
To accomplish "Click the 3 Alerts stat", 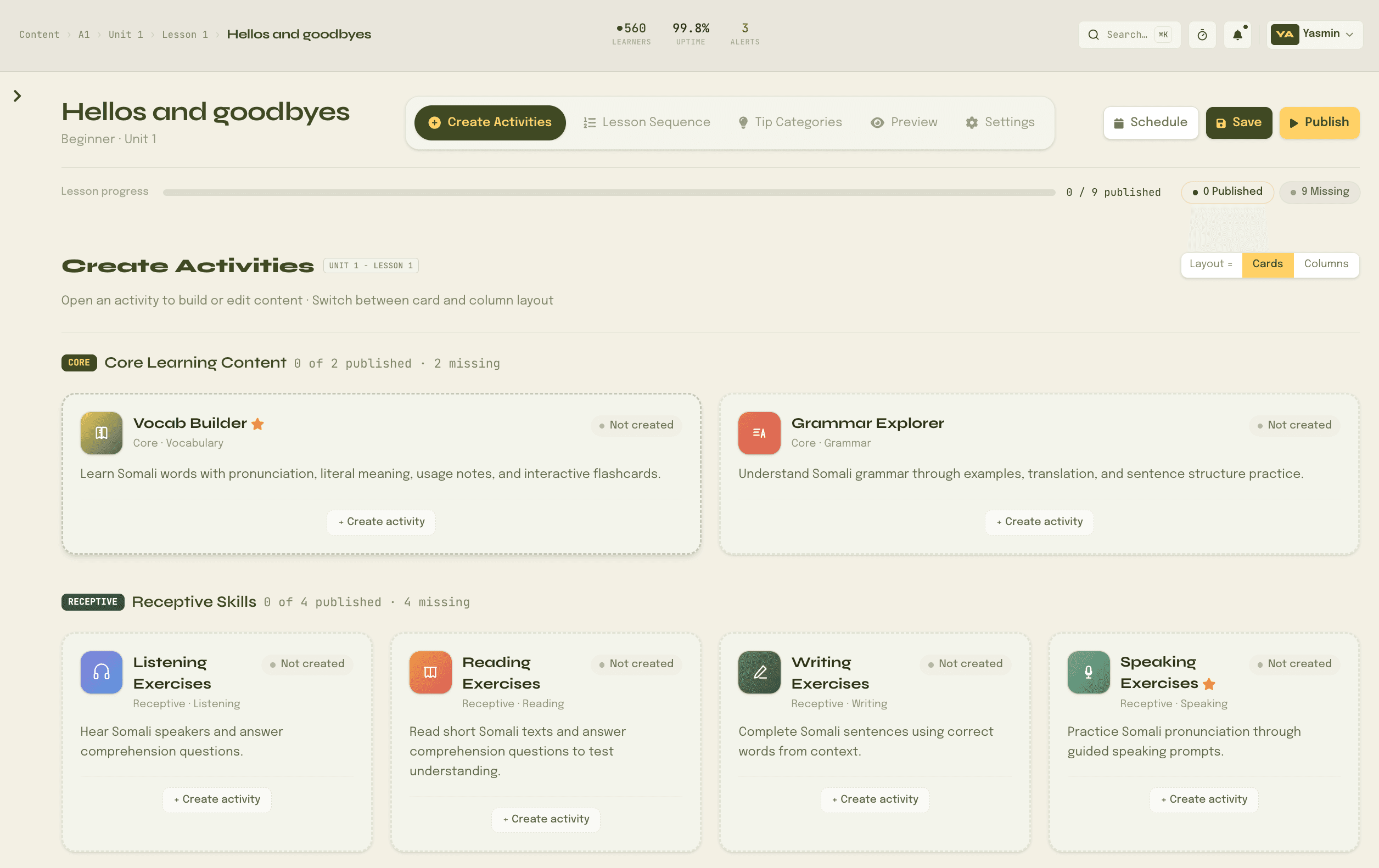I will click(x=744, y=34).
